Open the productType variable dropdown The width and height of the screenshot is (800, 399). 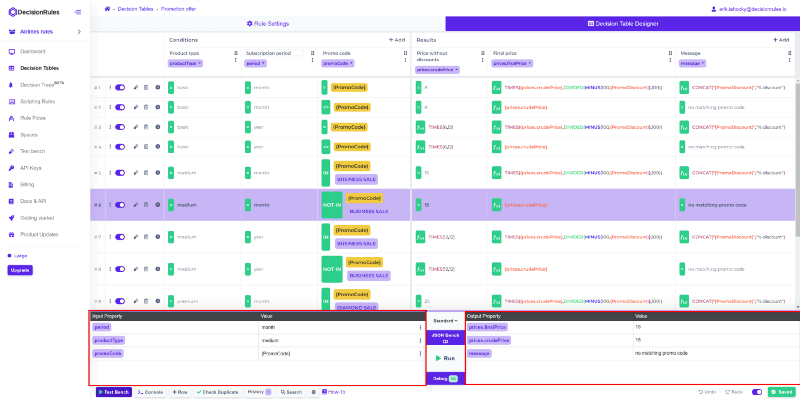(x=186, y=63)
